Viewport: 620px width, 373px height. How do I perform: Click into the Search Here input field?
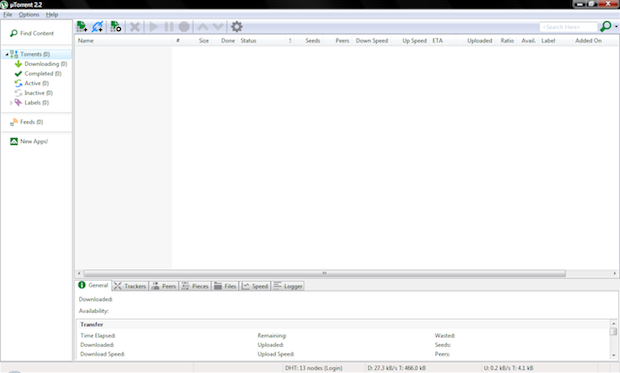(568, 27)
